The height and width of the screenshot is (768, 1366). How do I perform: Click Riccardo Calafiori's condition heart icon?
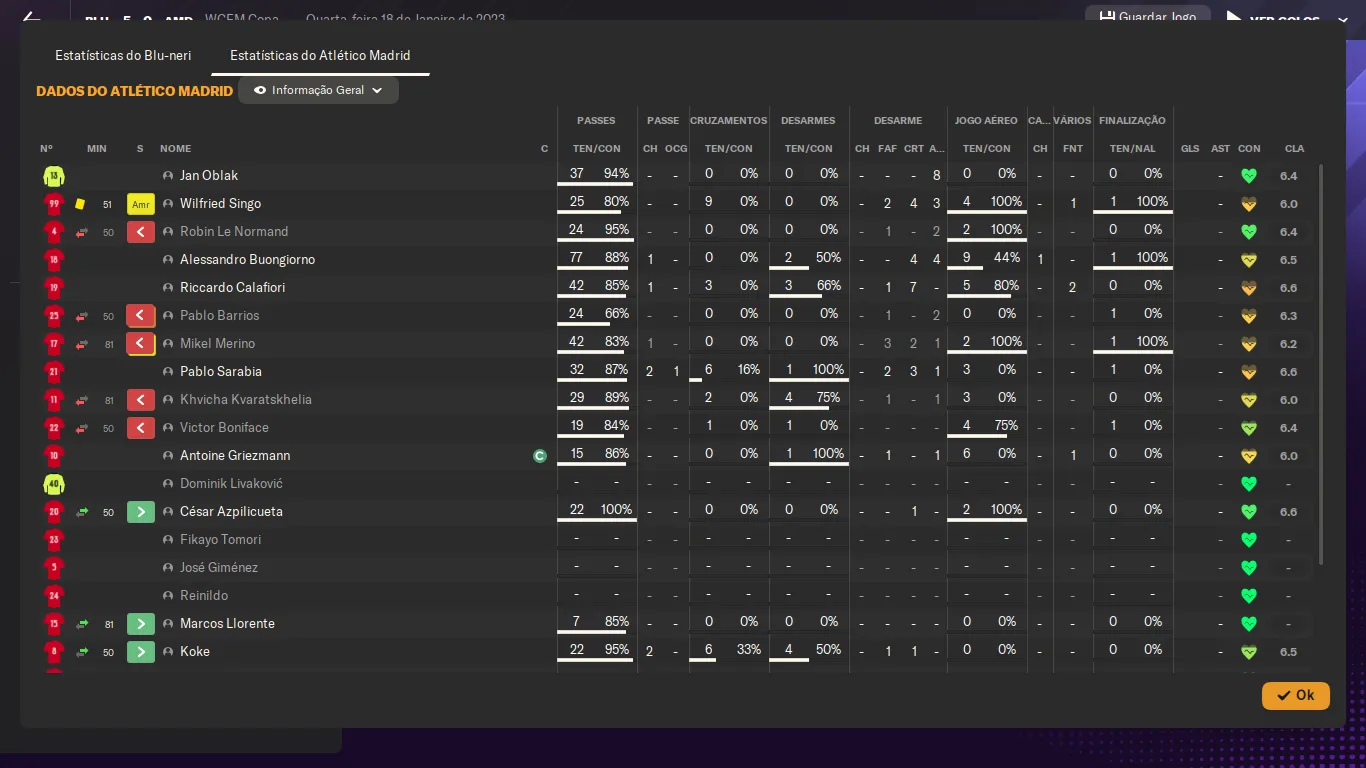point(1248,288)
